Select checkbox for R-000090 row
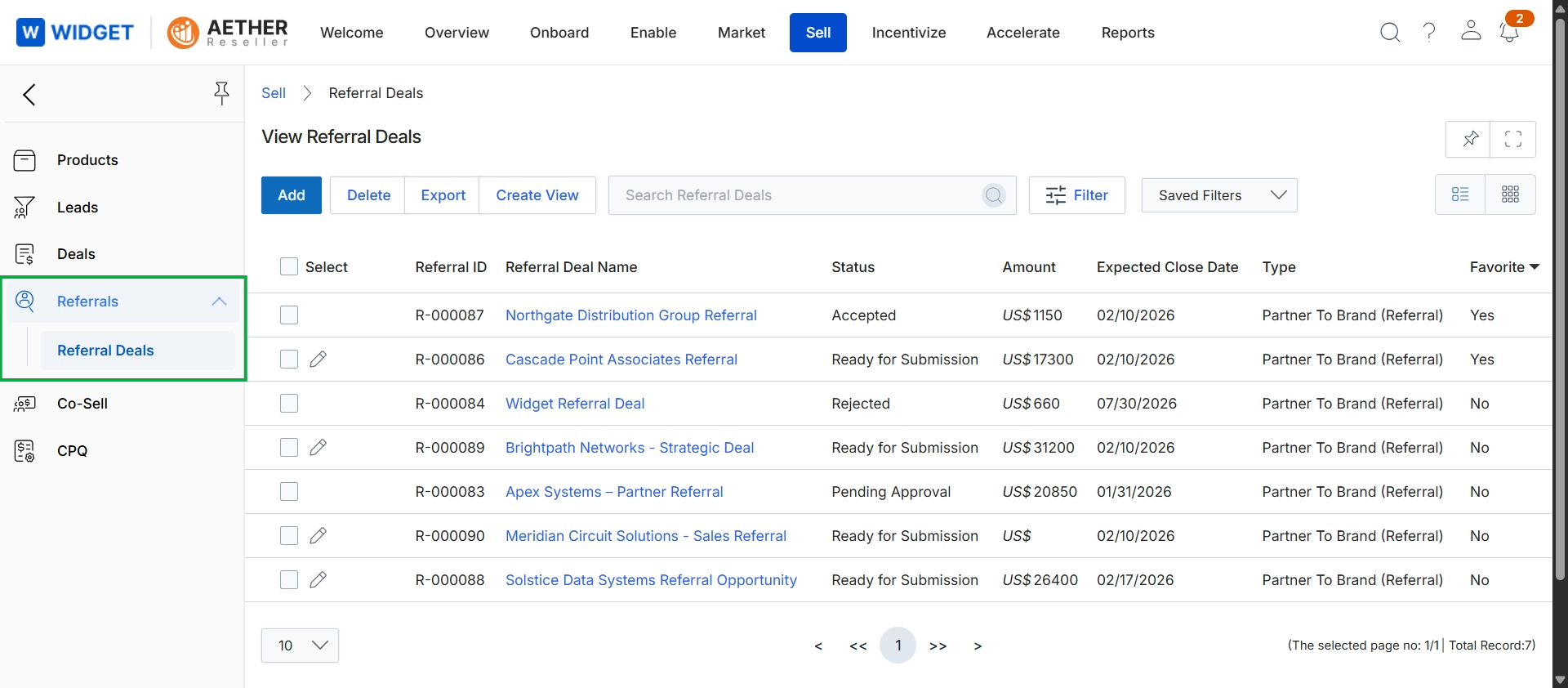This screenshot has width=1568, height=688. coord(289,536)
